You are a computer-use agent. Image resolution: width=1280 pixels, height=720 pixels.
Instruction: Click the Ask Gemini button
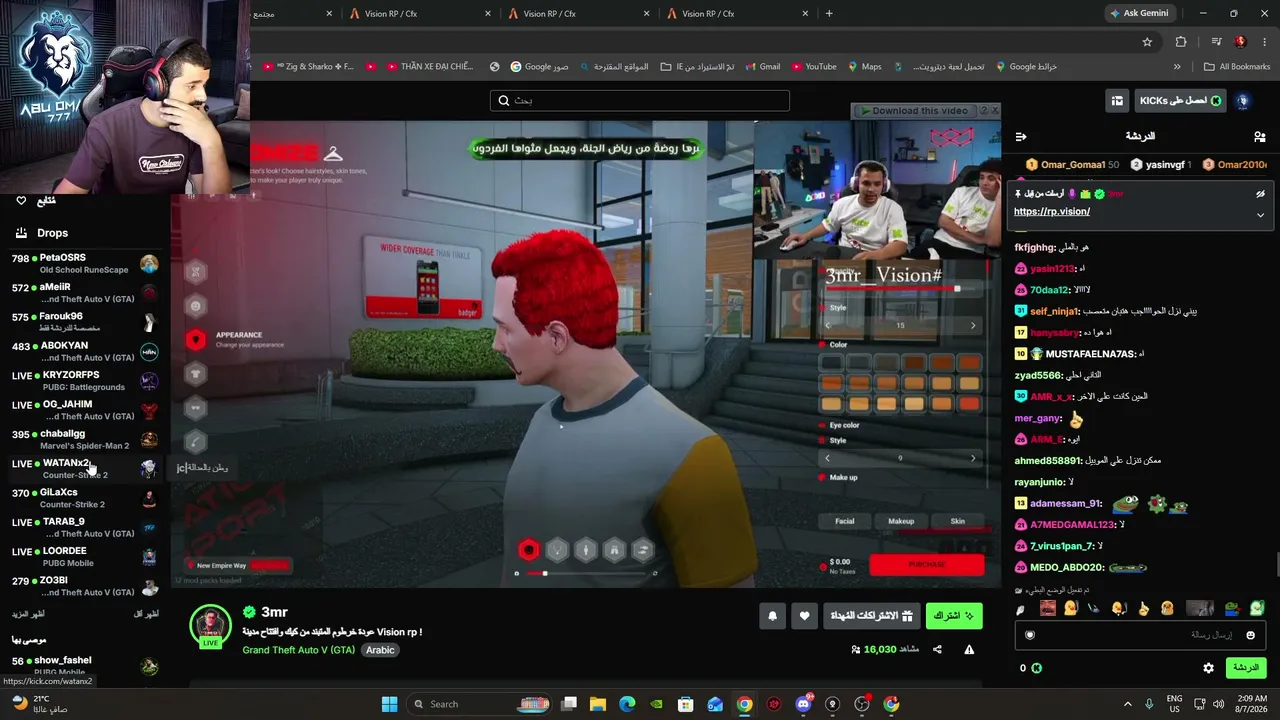1138,13
